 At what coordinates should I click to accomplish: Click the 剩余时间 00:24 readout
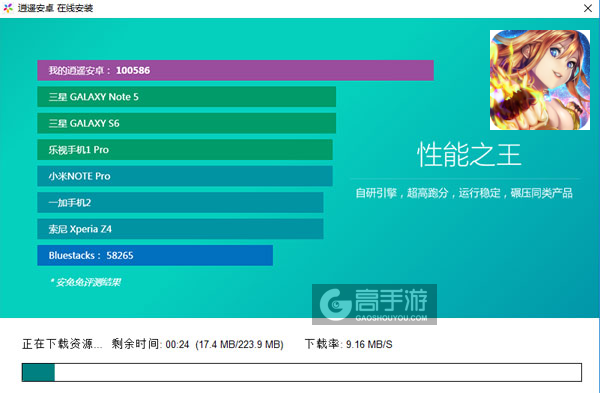tap(150, 344)
